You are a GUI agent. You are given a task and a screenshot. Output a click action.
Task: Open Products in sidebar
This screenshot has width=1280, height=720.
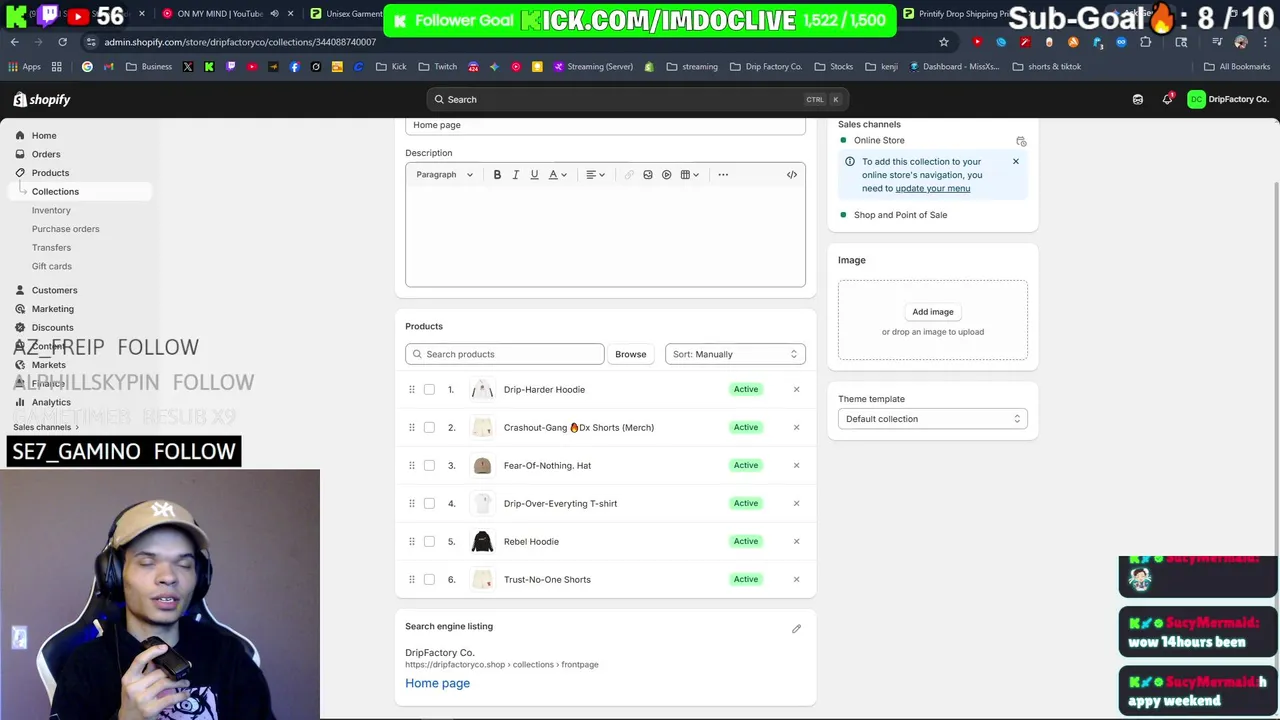(50, 173)
